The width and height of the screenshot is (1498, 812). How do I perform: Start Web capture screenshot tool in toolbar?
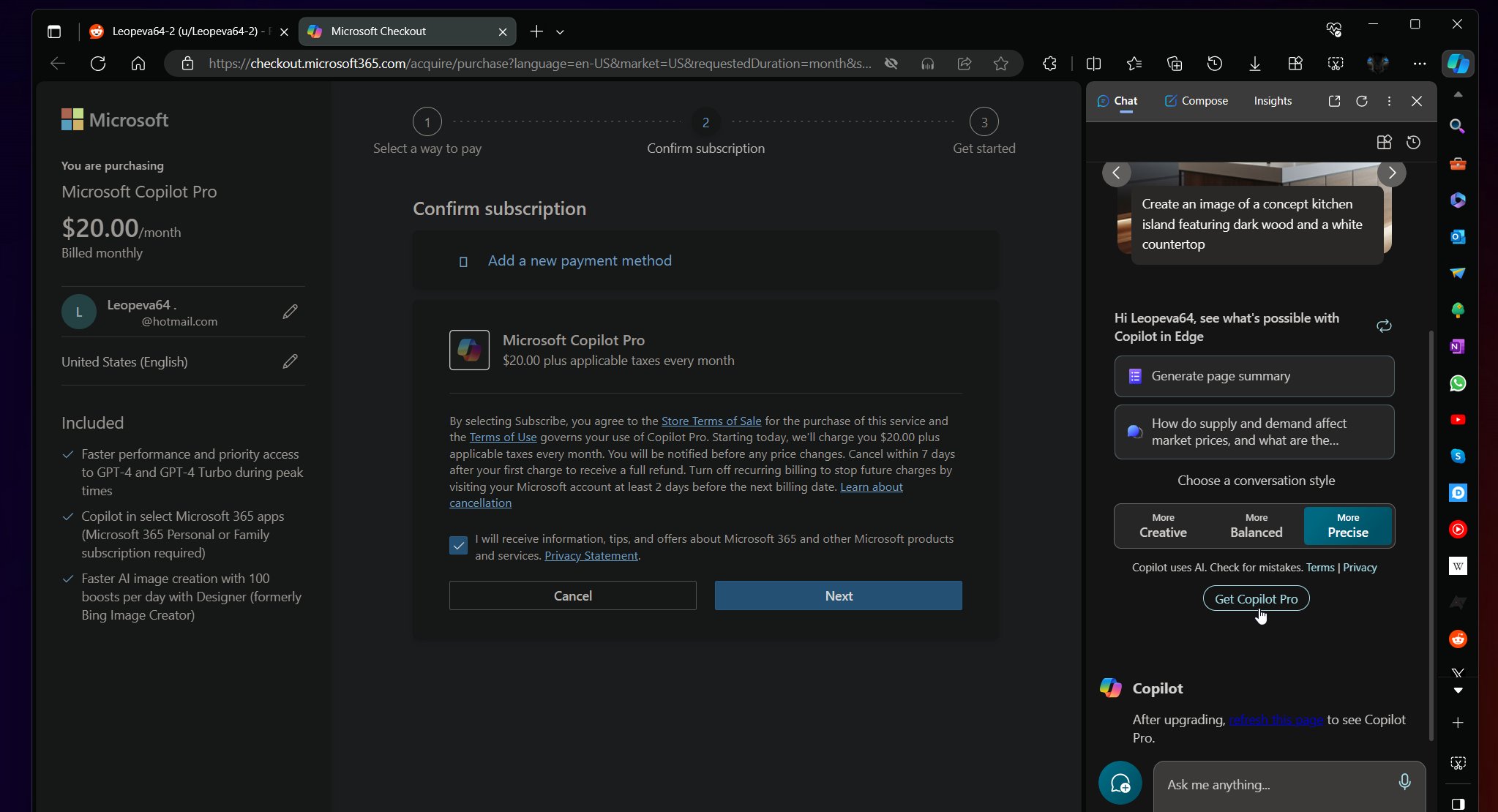click(1336, 64)
